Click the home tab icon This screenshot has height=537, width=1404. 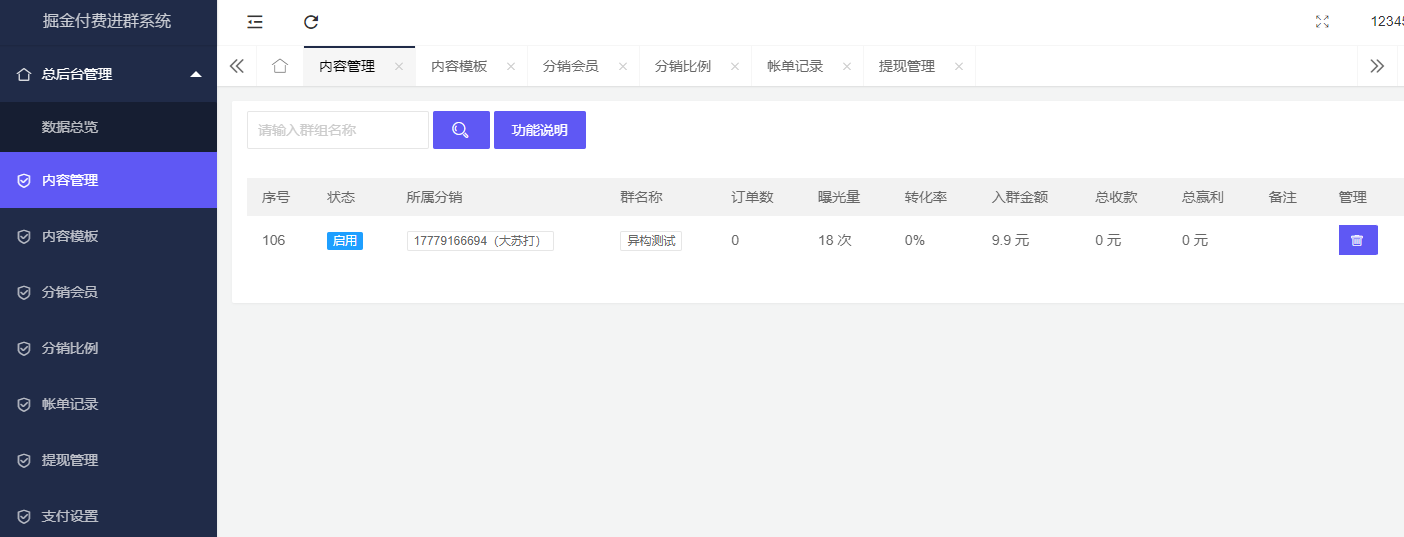(x=280, y=66)
